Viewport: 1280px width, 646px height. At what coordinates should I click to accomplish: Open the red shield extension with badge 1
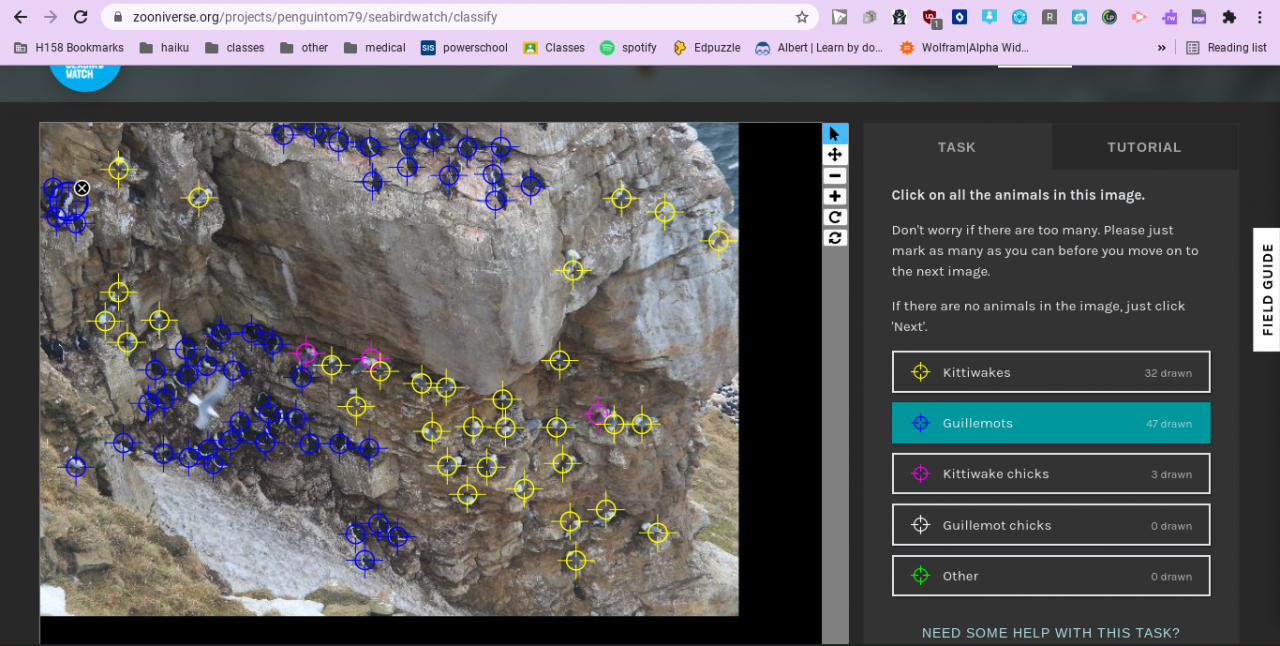point(930,17)
